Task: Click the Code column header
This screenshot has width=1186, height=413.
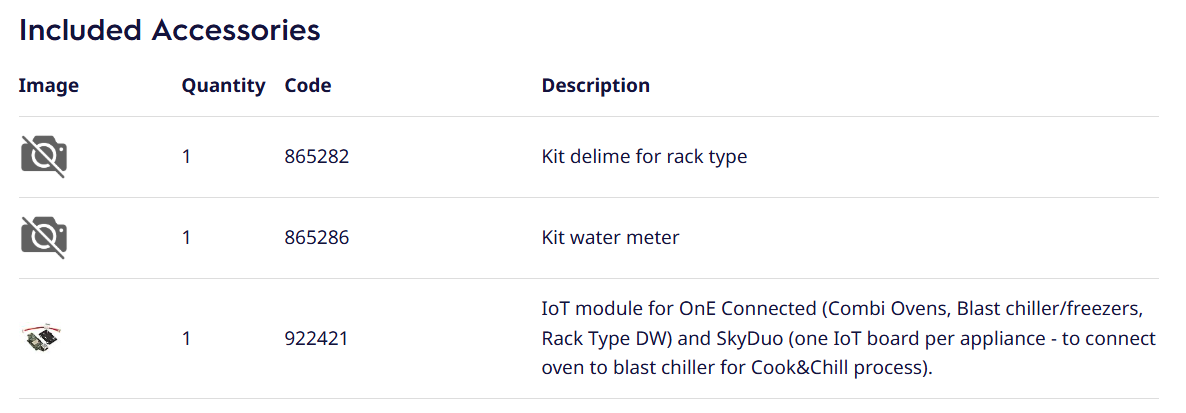Action: pyautogui.click(x=308, y=86)
